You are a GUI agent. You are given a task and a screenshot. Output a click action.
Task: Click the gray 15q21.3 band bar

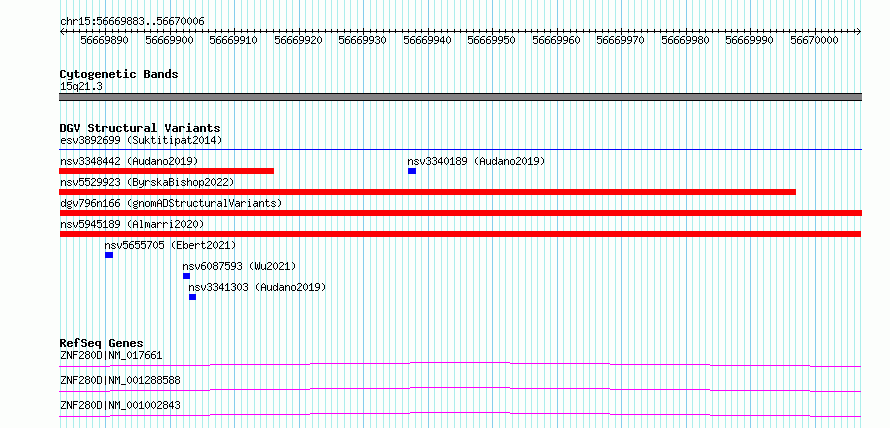click(460, 97)
